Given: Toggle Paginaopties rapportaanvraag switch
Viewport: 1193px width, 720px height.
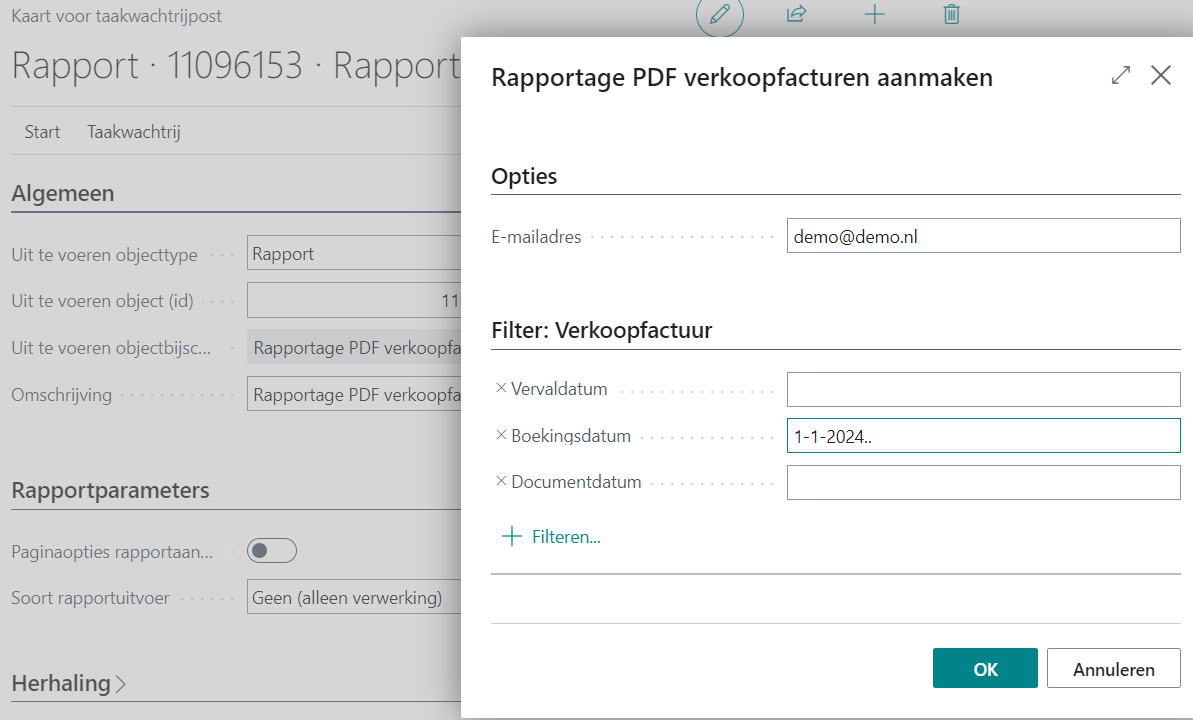Looking at the screenshot, I should pyautogui.click(x=272, y=551).
